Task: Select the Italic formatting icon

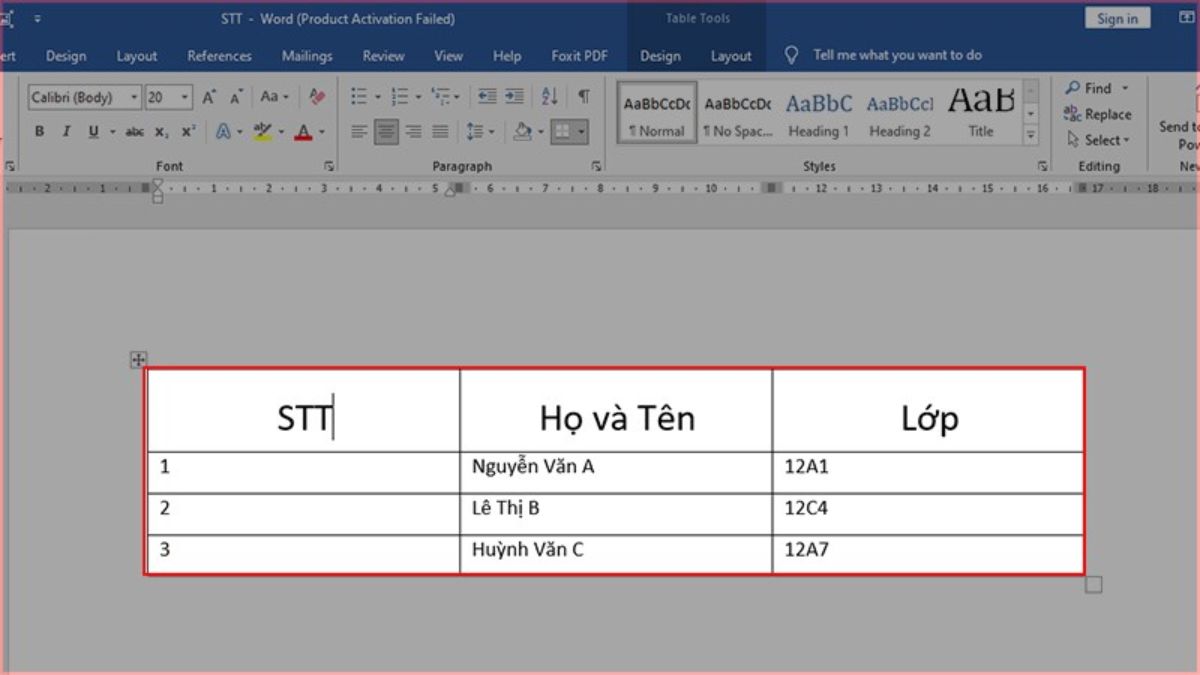Action: coord(65,131)
